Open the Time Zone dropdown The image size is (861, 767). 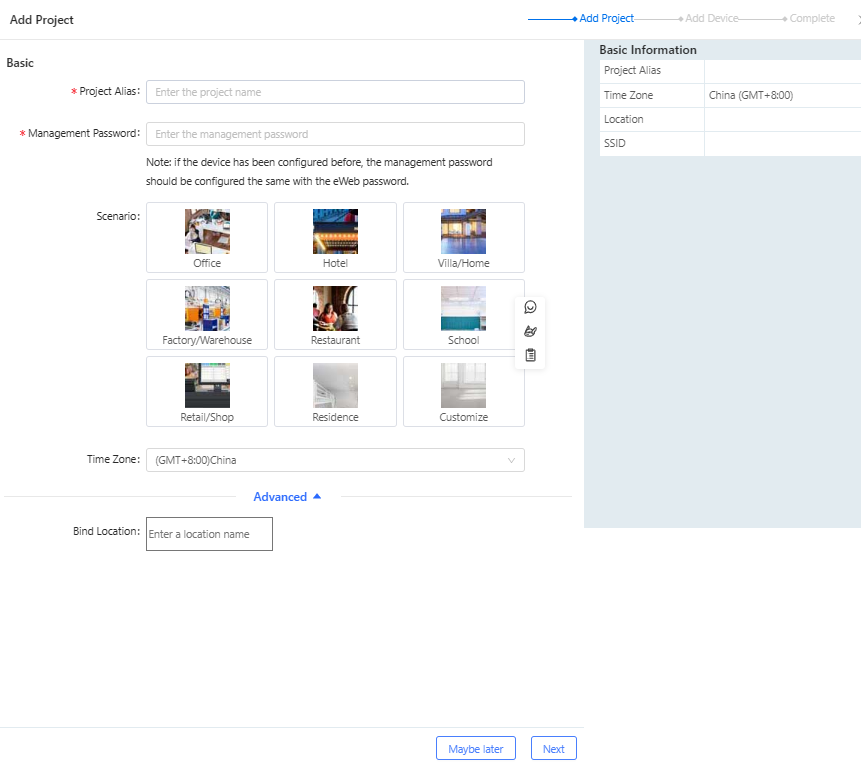(x=335, y=460)
